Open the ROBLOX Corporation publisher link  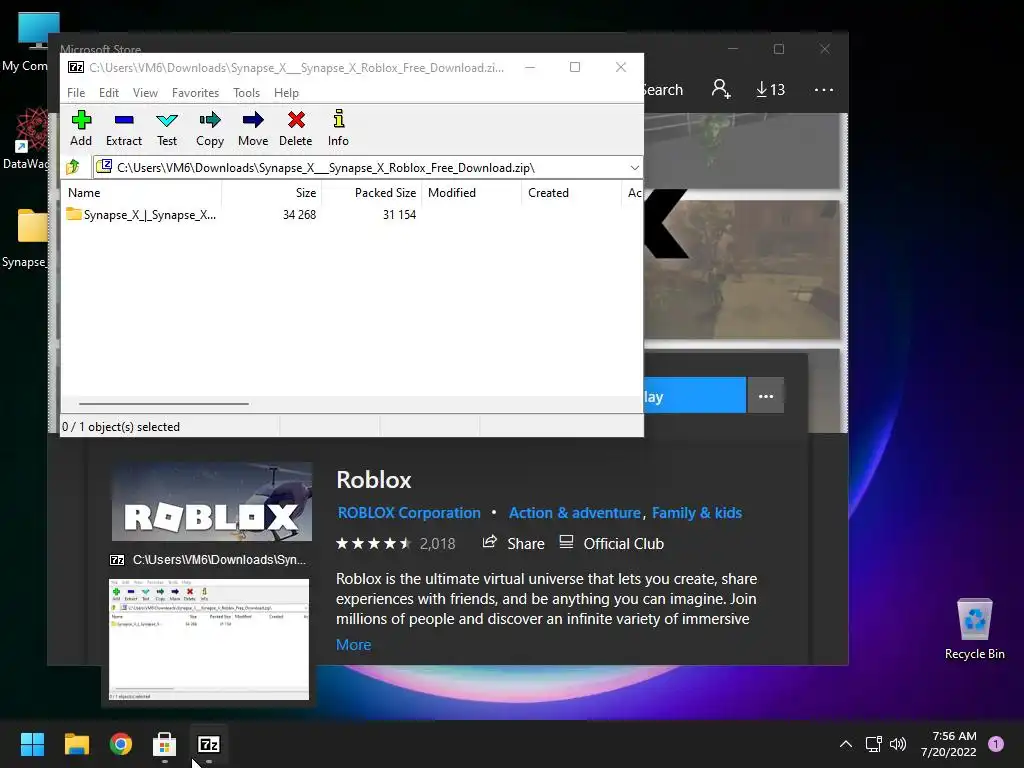coord(409,513)
